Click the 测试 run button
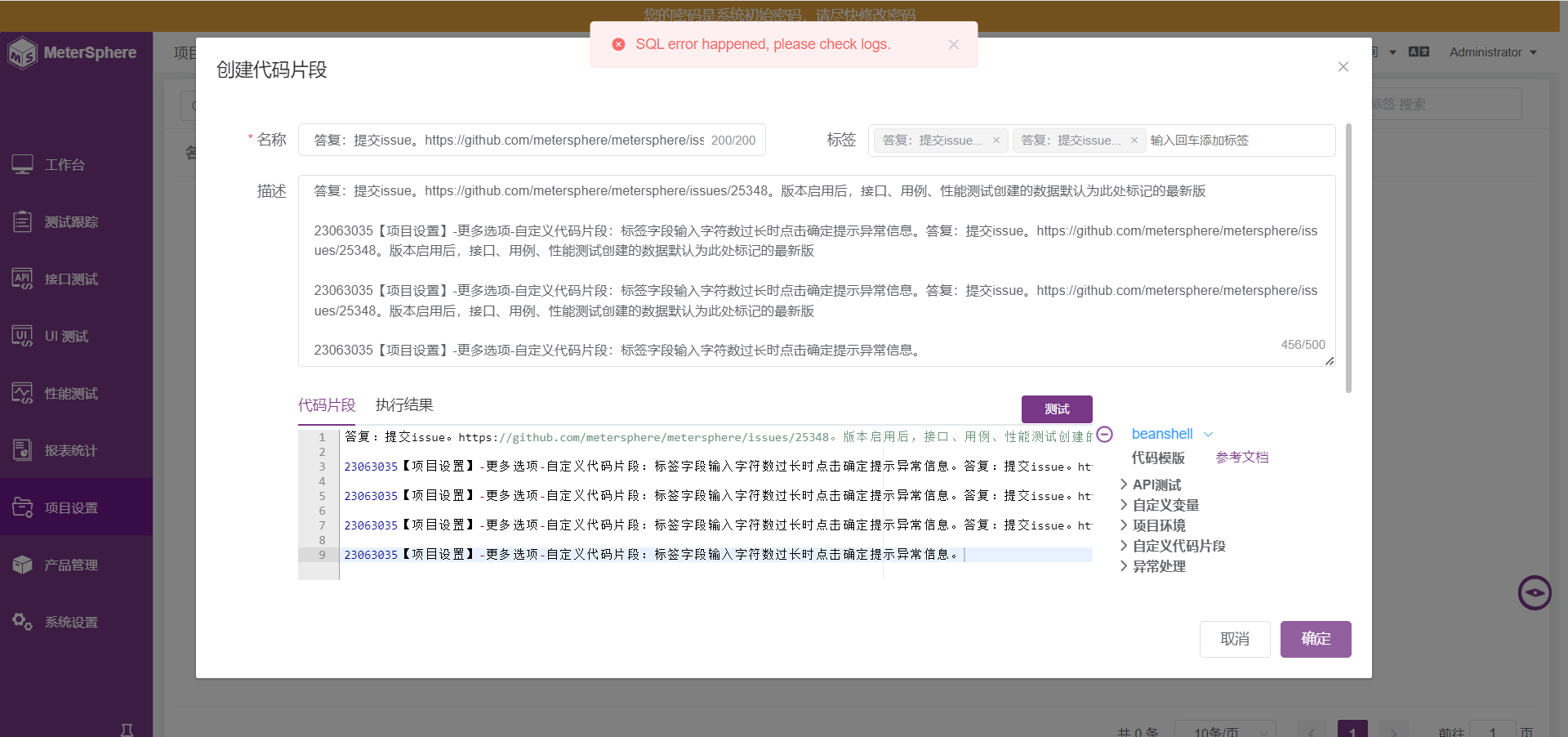 click(x=1057, y=409)
